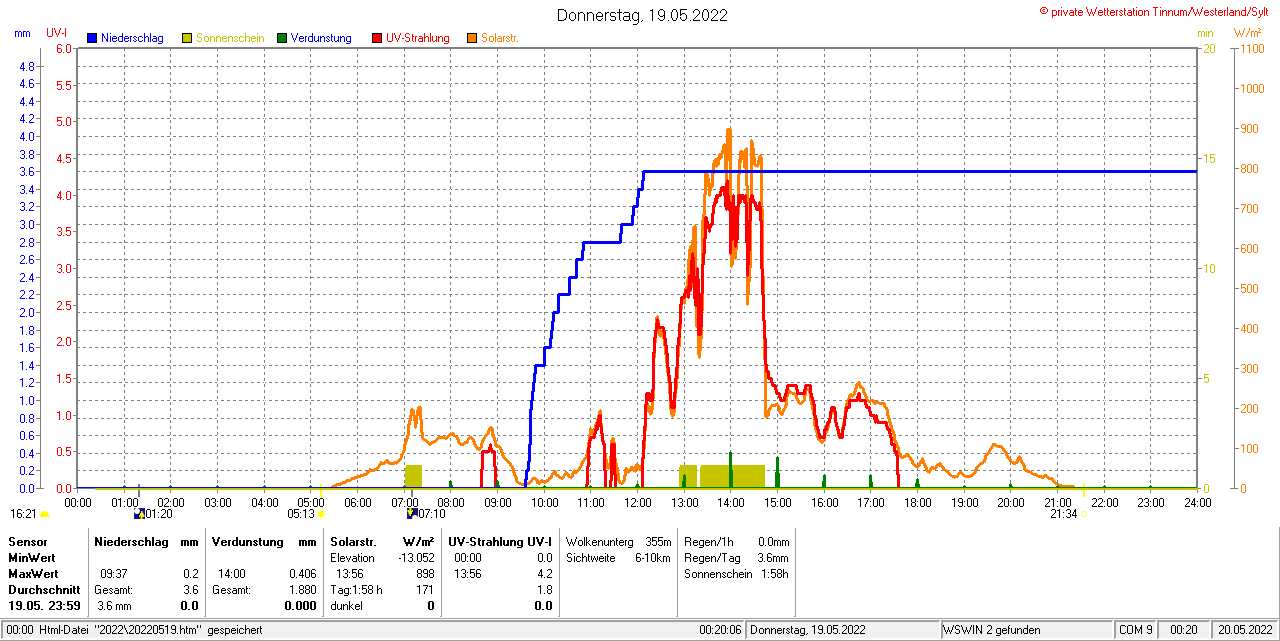Viewport: 1280px width, 641px height.
Task: Click the UV max value 4.2
Action: pos(544,574)
